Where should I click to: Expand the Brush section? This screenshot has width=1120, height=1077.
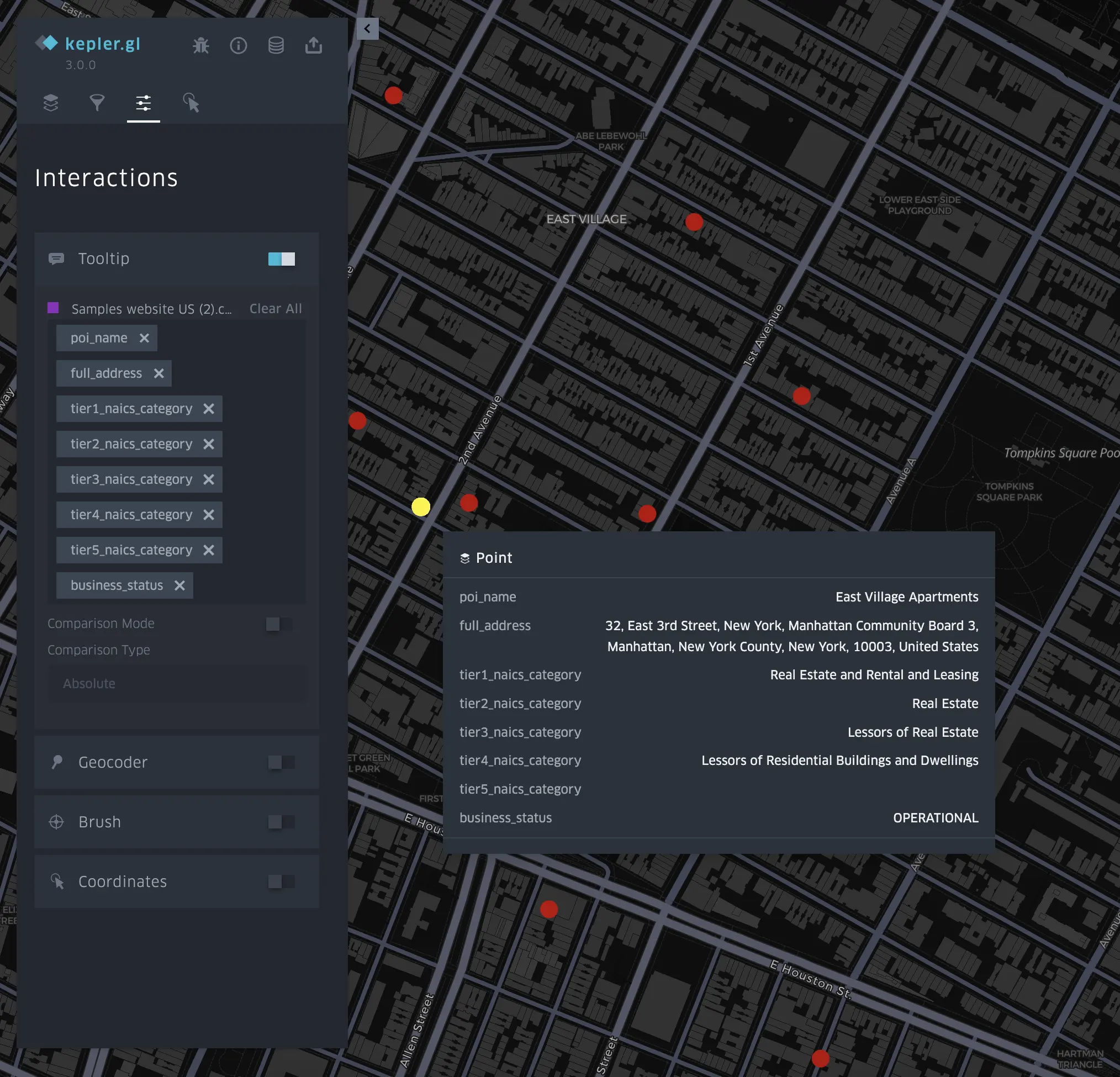(x=100, y=822)
